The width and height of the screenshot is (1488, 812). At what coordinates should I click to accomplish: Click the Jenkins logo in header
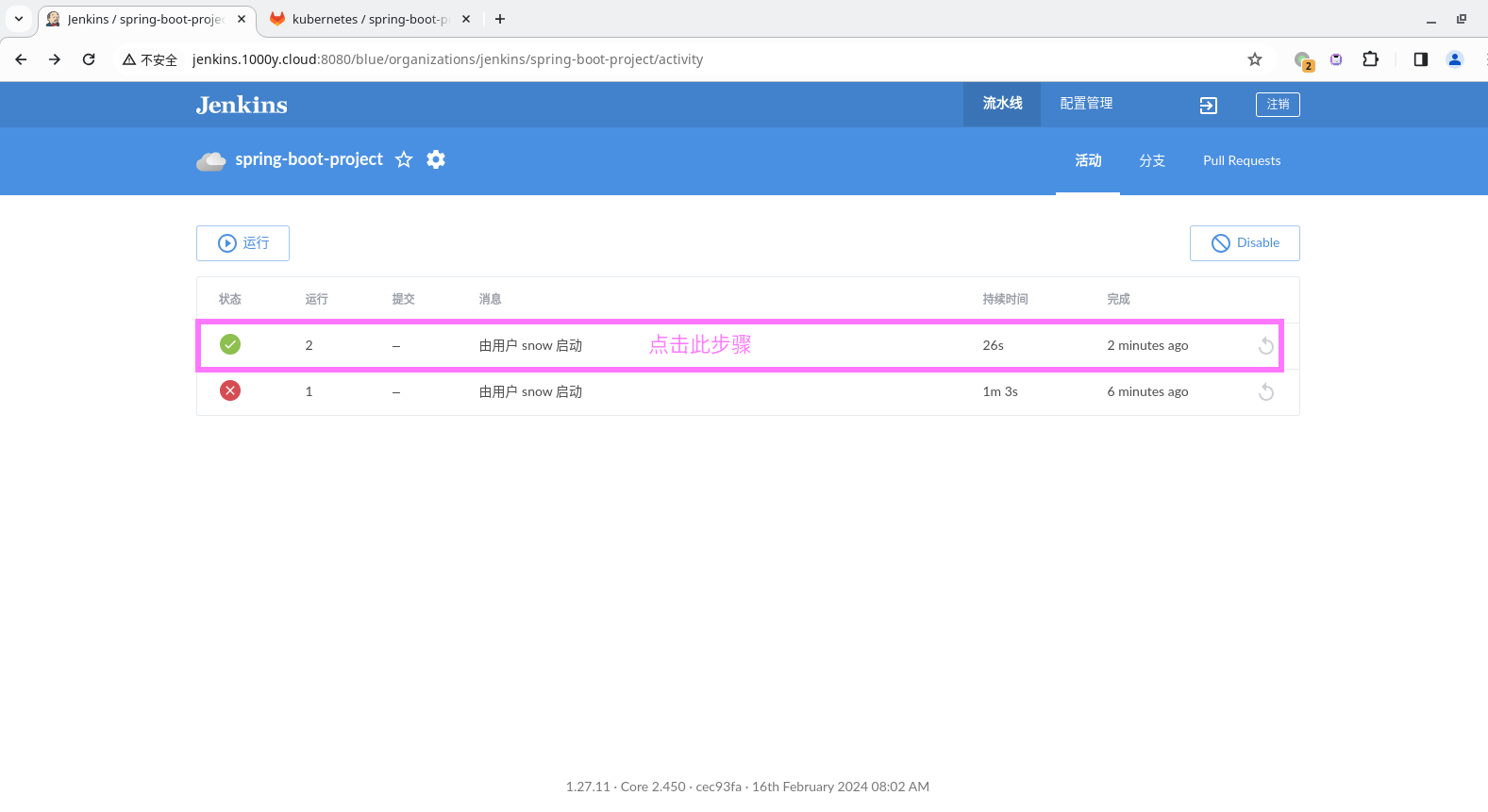242,105
